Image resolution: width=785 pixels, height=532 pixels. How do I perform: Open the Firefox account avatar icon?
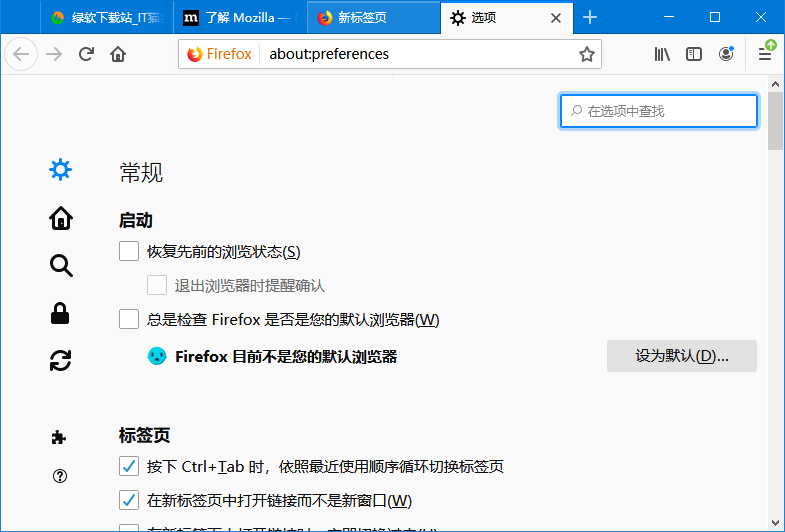click(726, 54)
